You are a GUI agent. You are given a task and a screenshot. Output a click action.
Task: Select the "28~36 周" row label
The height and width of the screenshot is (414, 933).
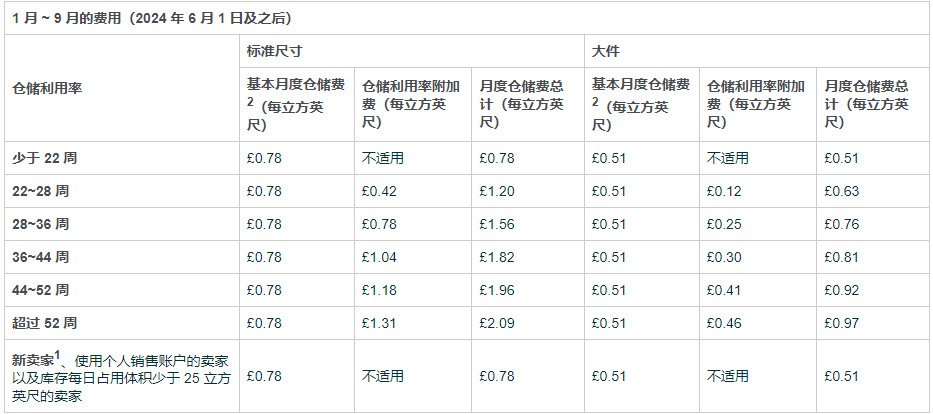[41, 224]
